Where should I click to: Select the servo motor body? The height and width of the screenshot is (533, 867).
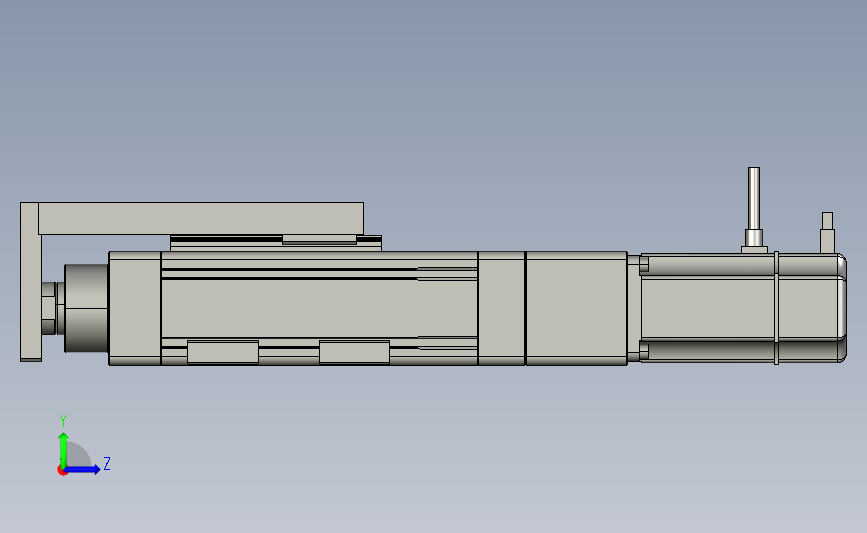743,308
